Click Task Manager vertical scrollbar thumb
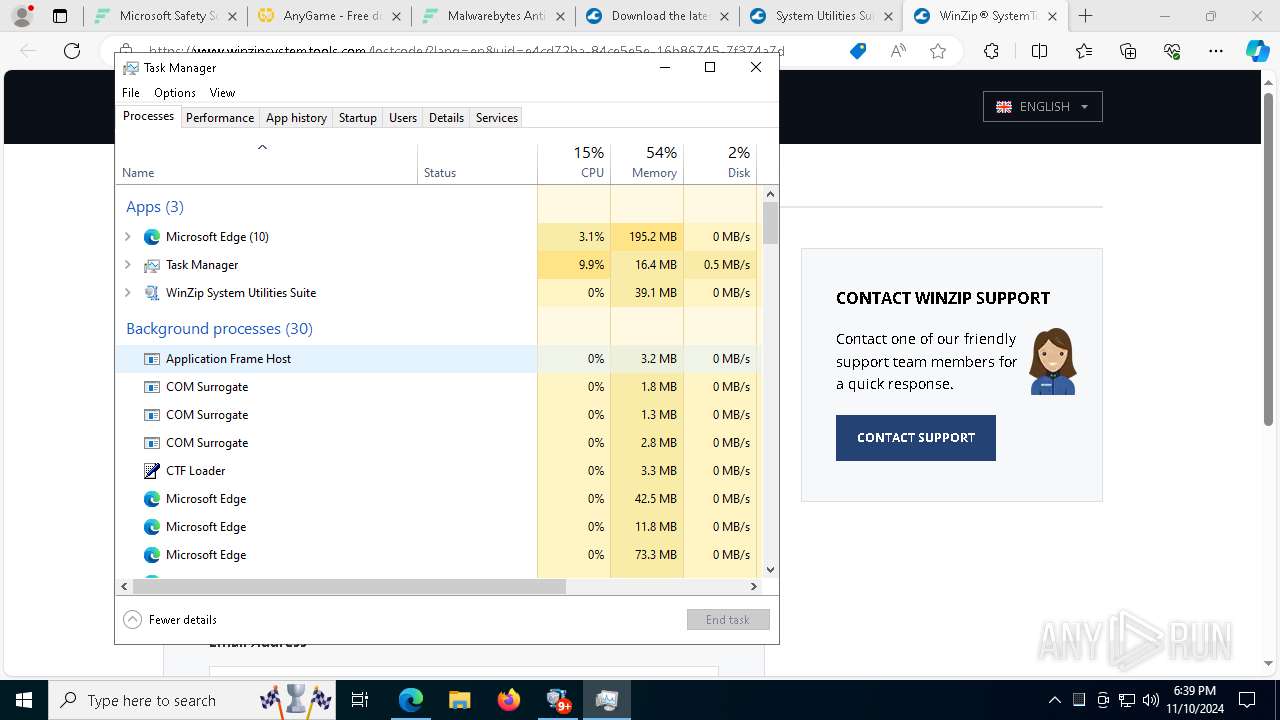The height and width of the screenshot is (720, 1280). [770, 223]
